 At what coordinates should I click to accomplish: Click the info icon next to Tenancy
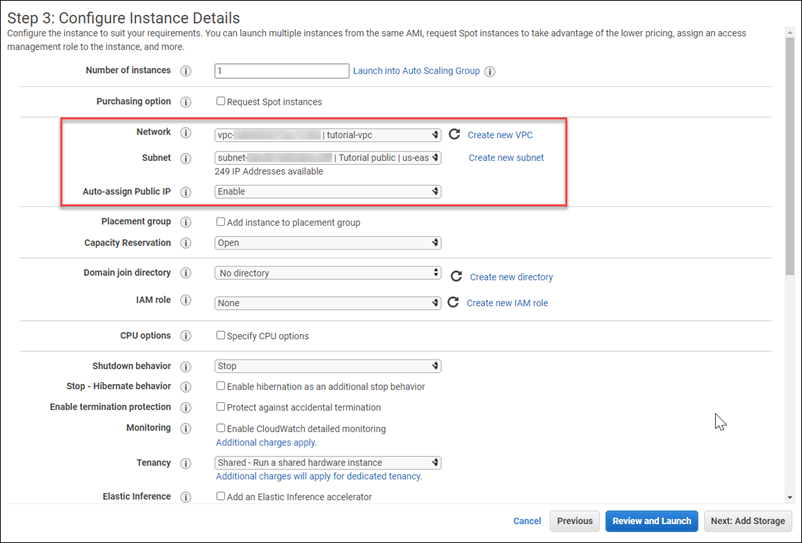[185, 464]
